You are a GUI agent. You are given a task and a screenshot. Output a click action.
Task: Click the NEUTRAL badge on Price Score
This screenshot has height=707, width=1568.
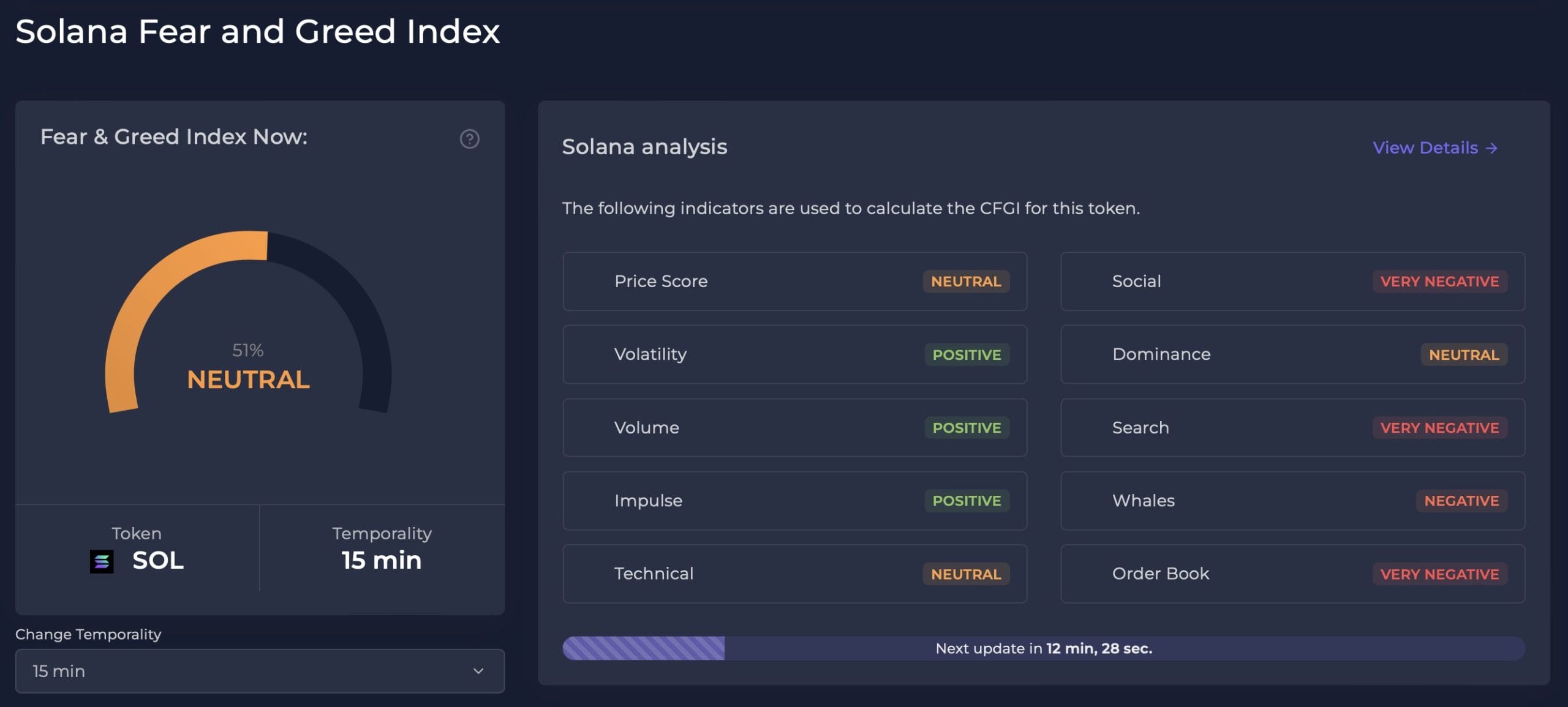(x=966, y=282)
